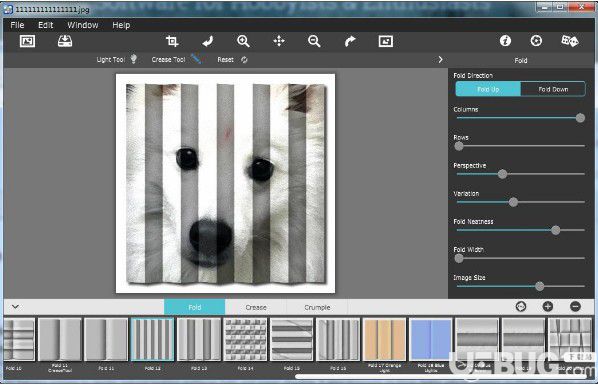
Task: Collapse the right panel using chevron arrow
Action: (x=440, y=60)
